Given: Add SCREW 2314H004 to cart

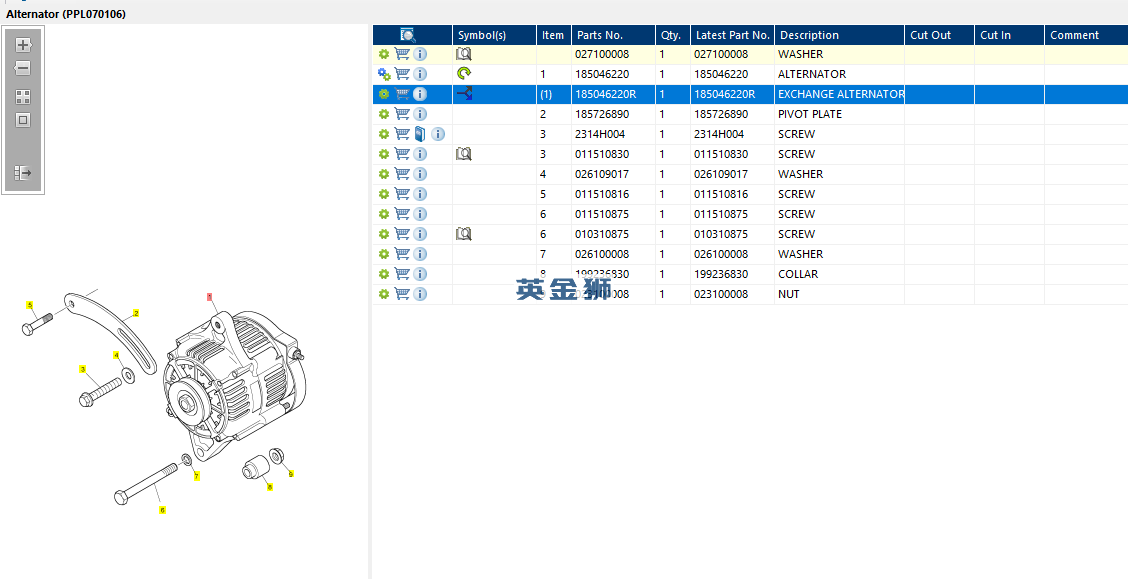Looking at the screenshot, I should click(402, 134).
